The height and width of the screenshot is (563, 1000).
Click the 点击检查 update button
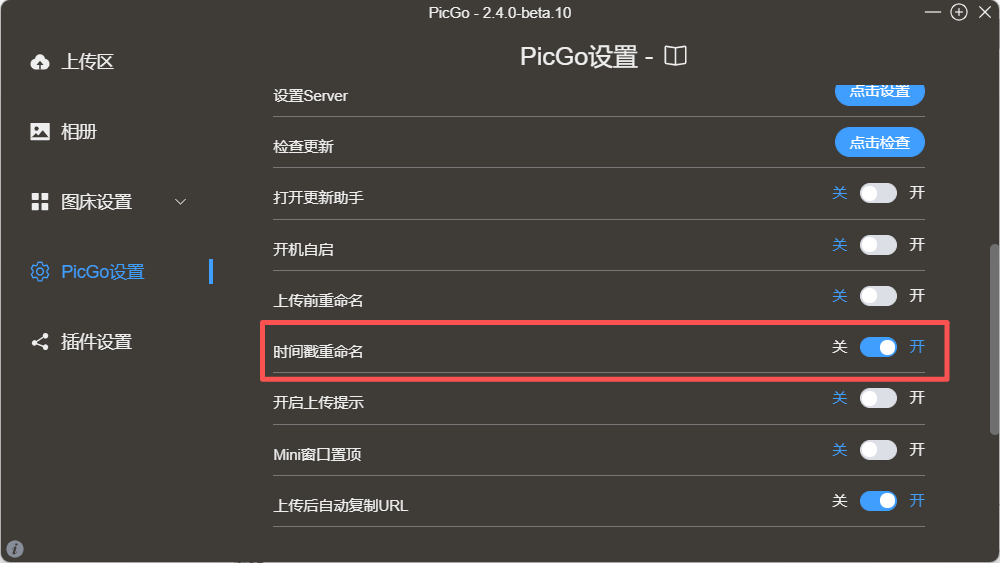point(880,143)
